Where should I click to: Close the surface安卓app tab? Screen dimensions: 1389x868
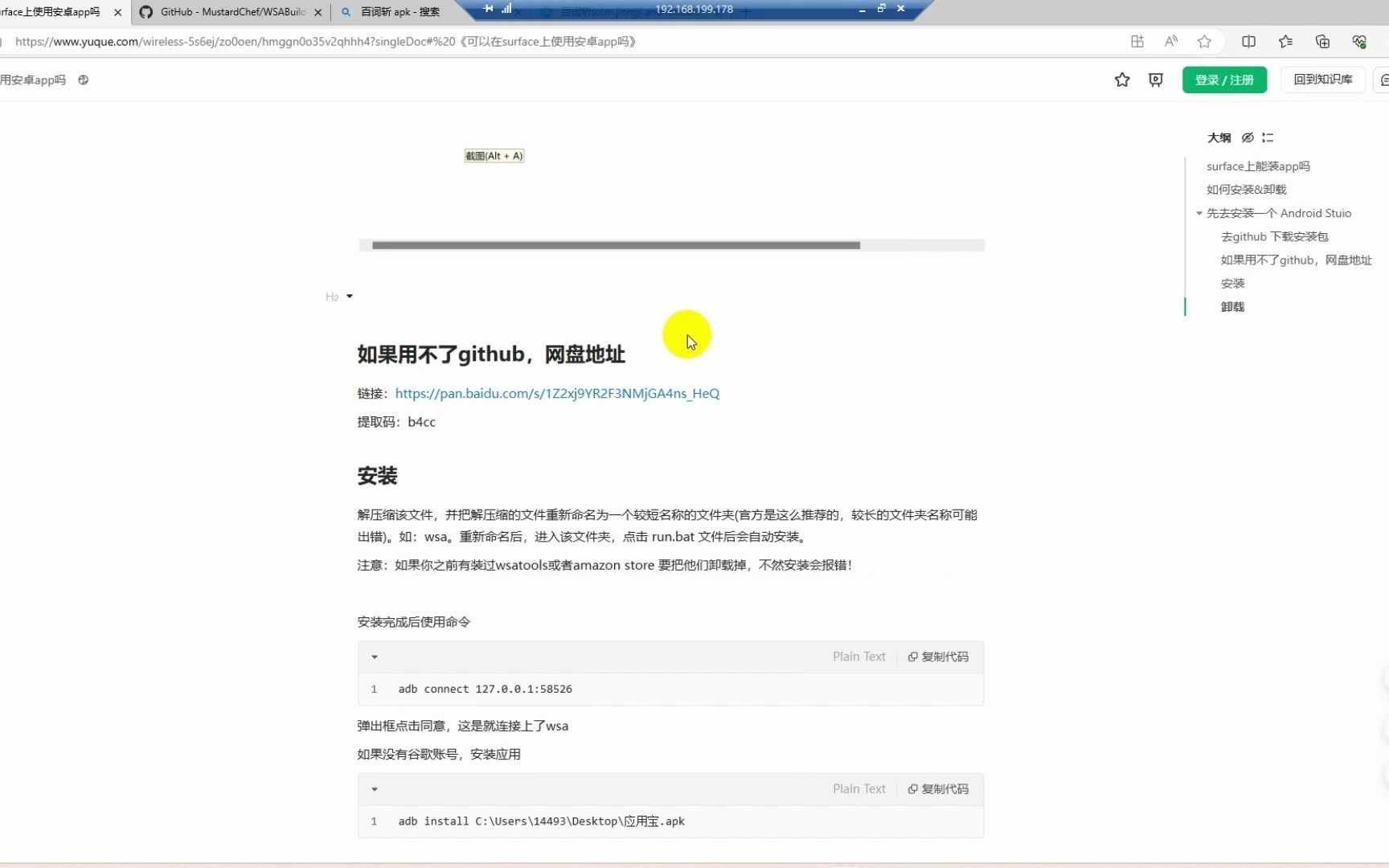click(x=118, y=12)
